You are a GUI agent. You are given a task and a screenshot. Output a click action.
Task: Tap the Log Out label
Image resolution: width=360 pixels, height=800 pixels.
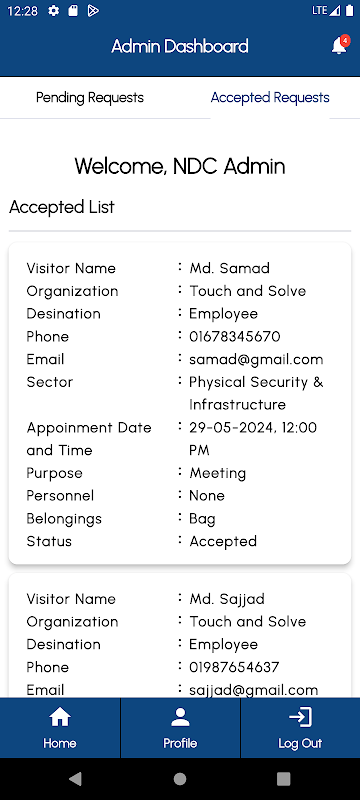[x=300, y=743]
